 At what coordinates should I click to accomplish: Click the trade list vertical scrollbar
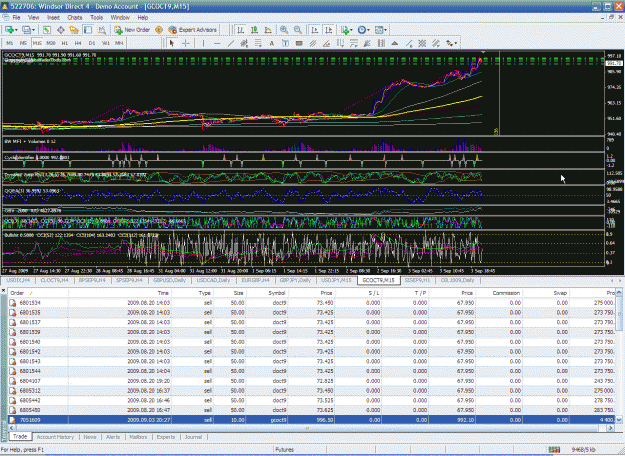(x=619, y=356)
